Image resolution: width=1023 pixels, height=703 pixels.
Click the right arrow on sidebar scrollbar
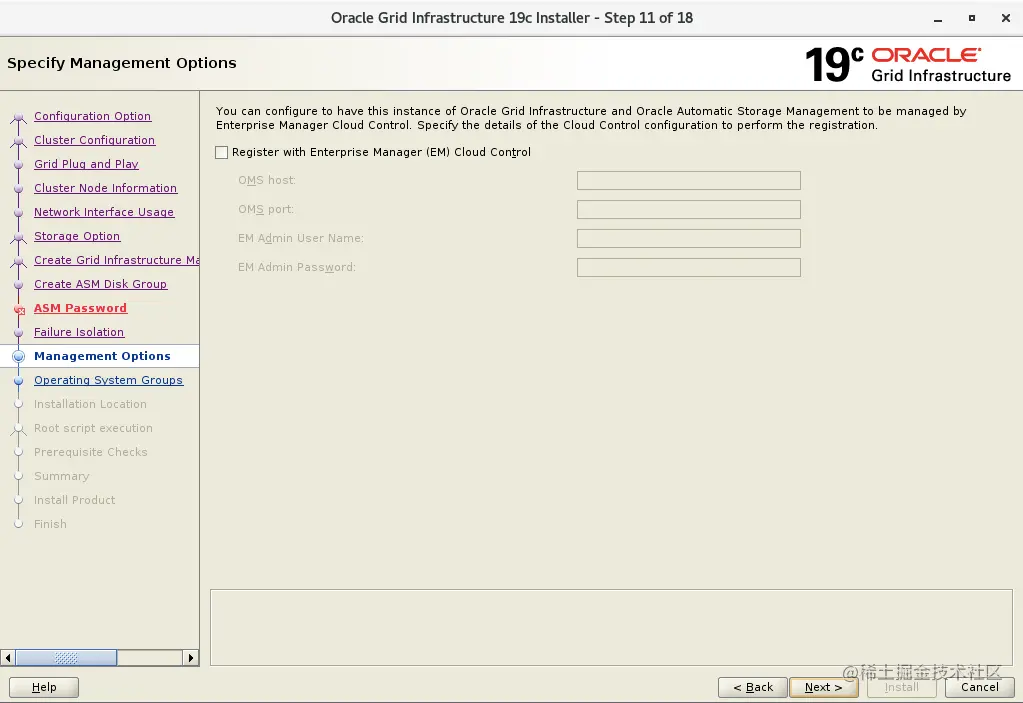coord(191,657)
